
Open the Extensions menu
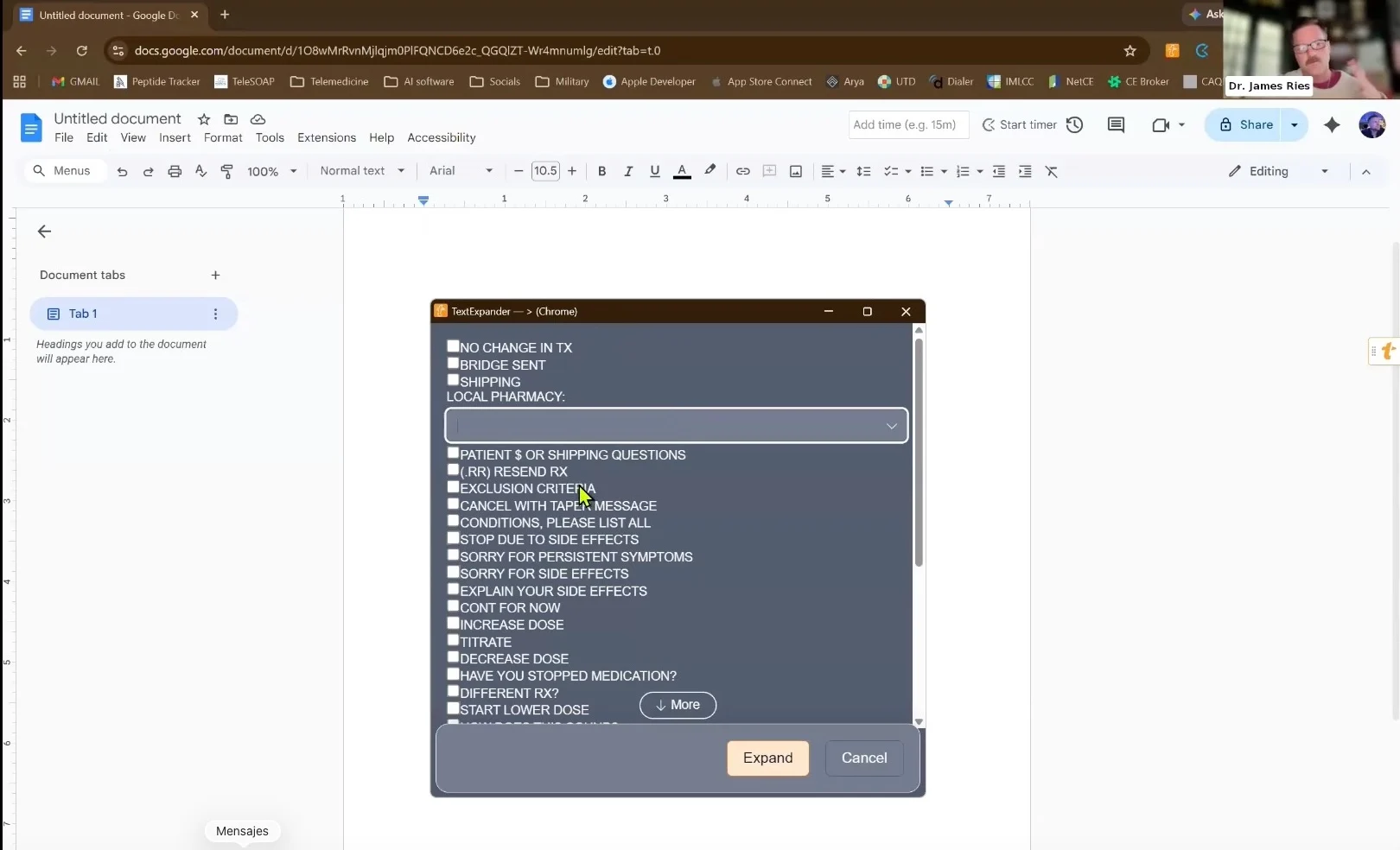click(327, 137)
